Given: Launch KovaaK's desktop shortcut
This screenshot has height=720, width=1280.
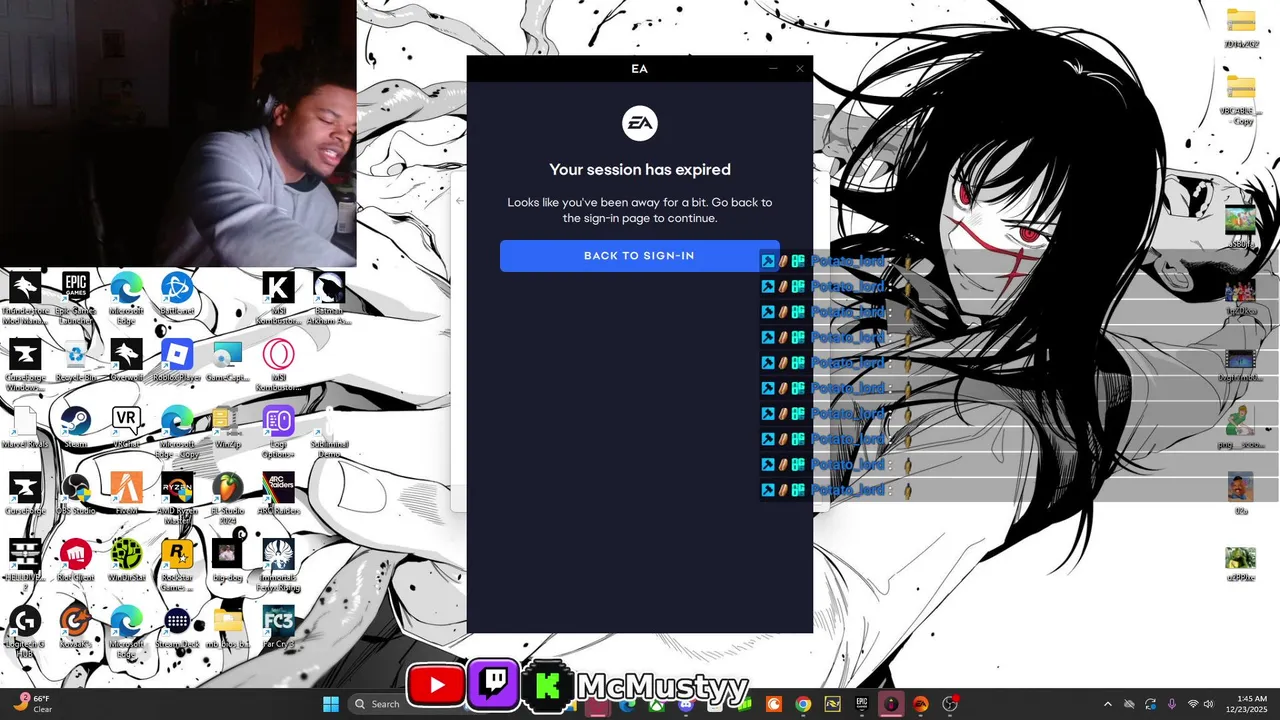Looking at the screenshot, I should 76,627.
